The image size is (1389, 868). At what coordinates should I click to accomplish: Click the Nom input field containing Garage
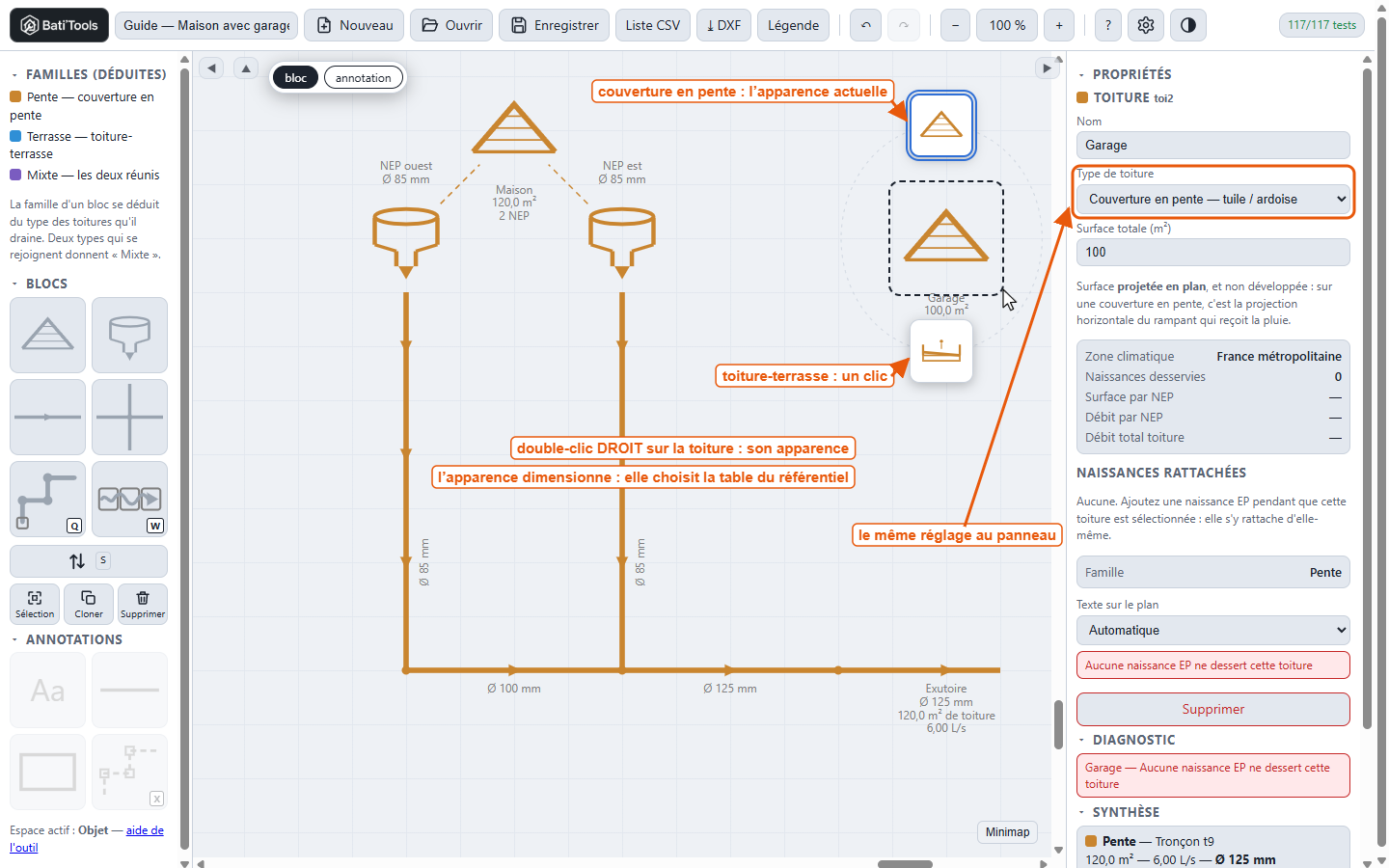coord(1213,146)
